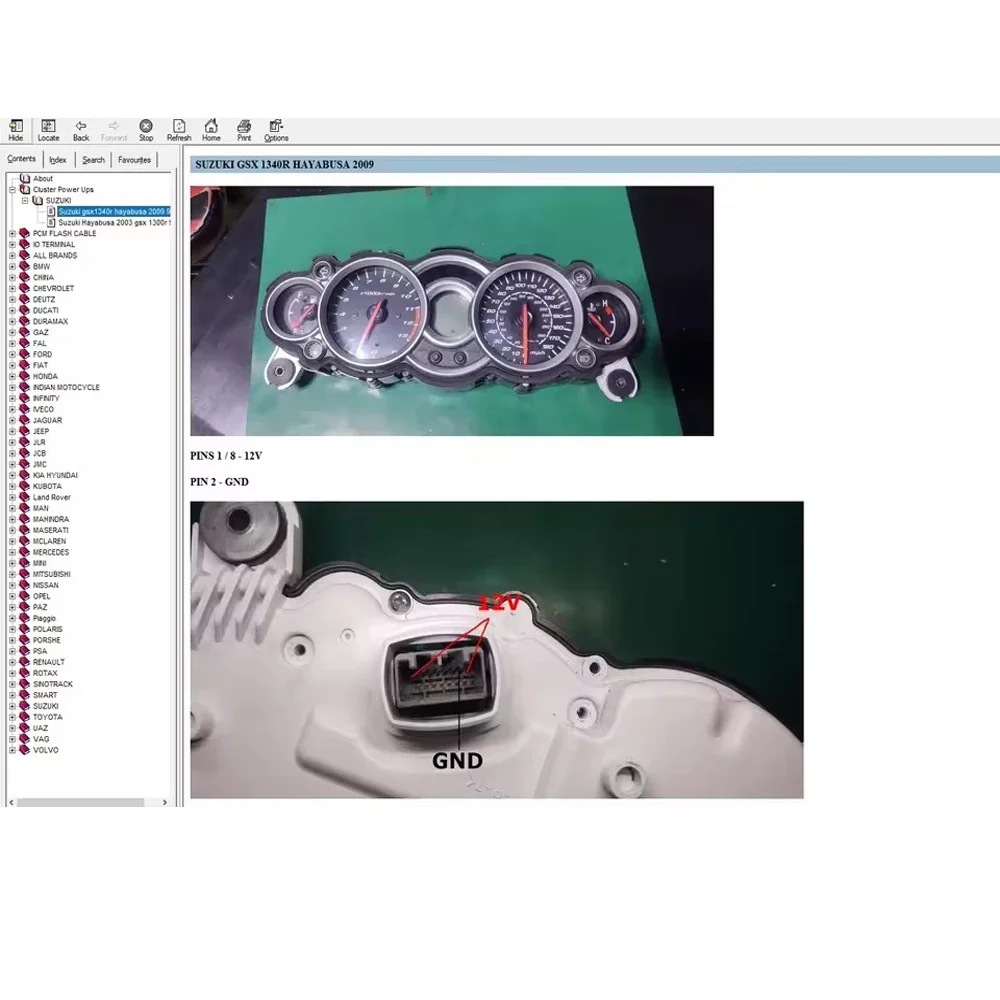Expand the TOYOTA tree node
The image size is (1000, 1000).
[12, 718]
